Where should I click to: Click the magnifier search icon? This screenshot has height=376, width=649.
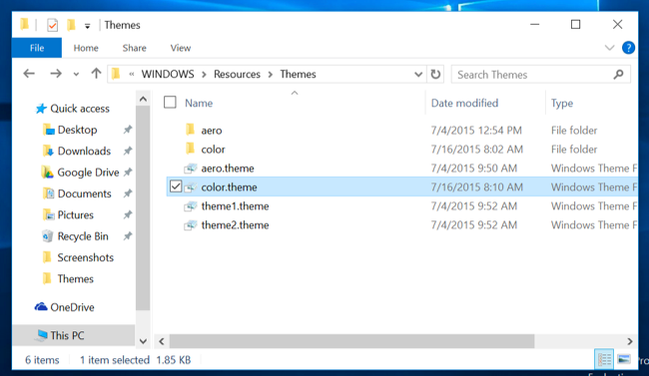click(x=619, y=75)
